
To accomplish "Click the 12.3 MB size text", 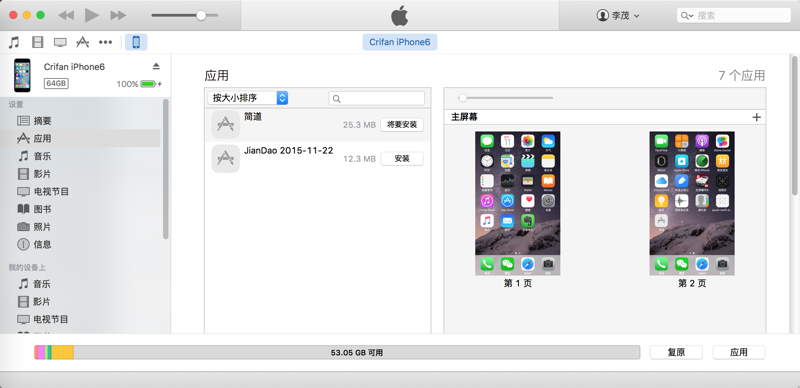I will (x=359, y=159).
